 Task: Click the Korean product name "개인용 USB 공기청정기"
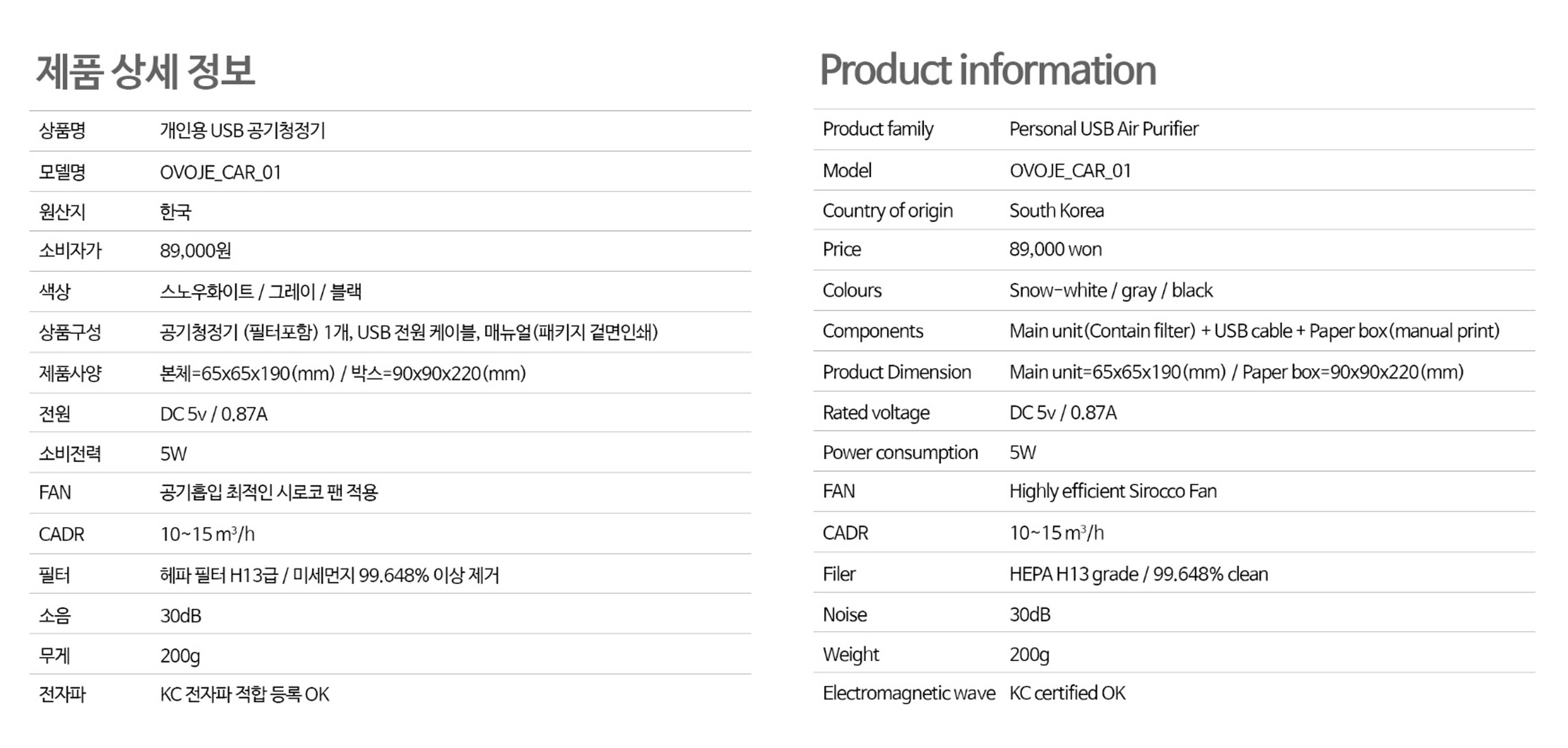click(242, 130)
